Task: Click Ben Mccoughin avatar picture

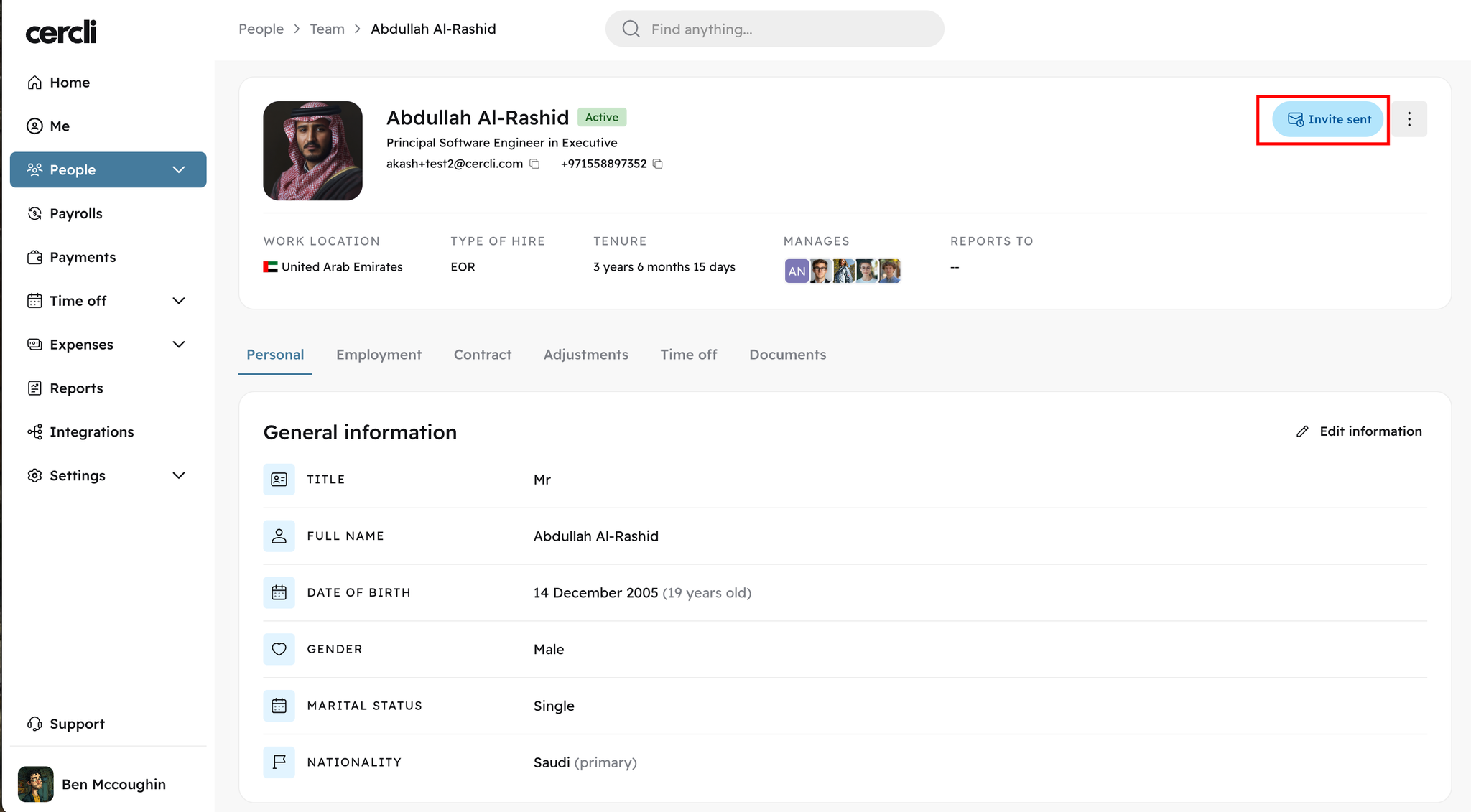Action: 35,784
